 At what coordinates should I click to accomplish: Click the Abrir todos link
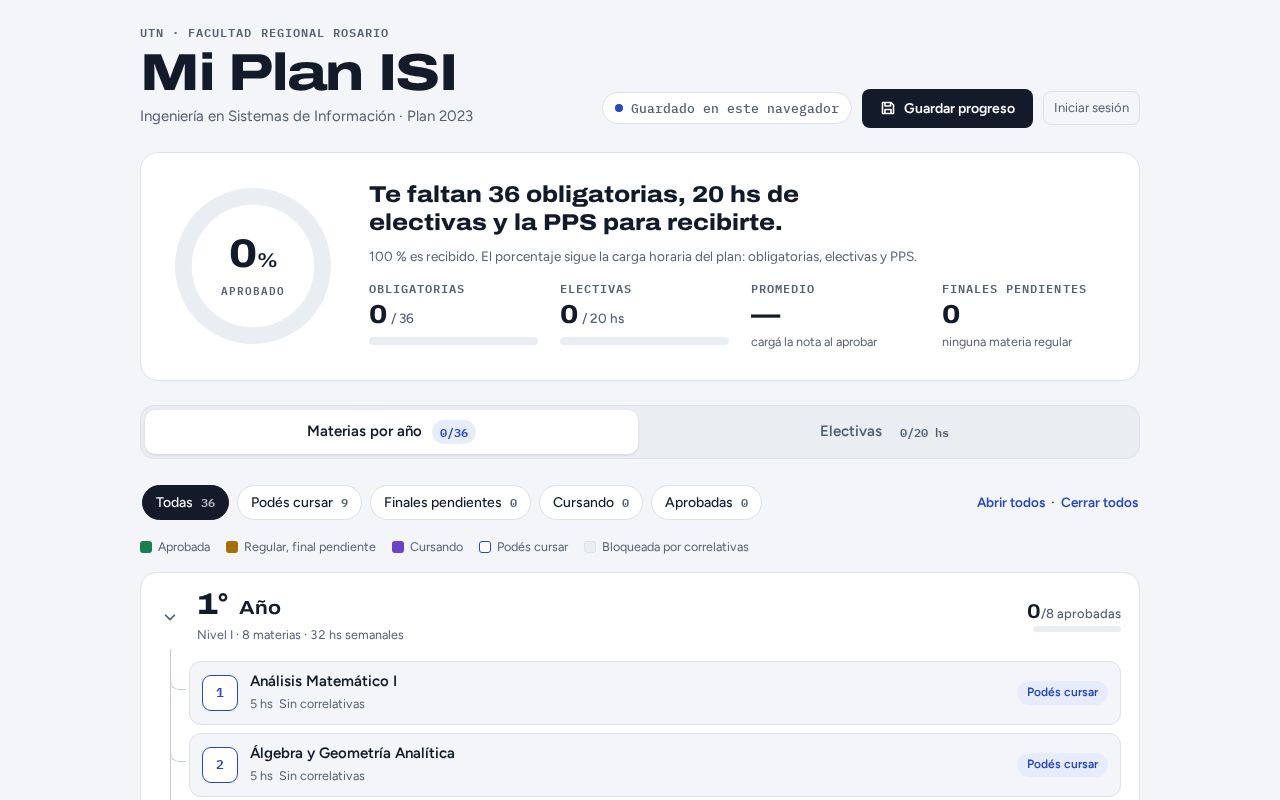pos(1011,503)
